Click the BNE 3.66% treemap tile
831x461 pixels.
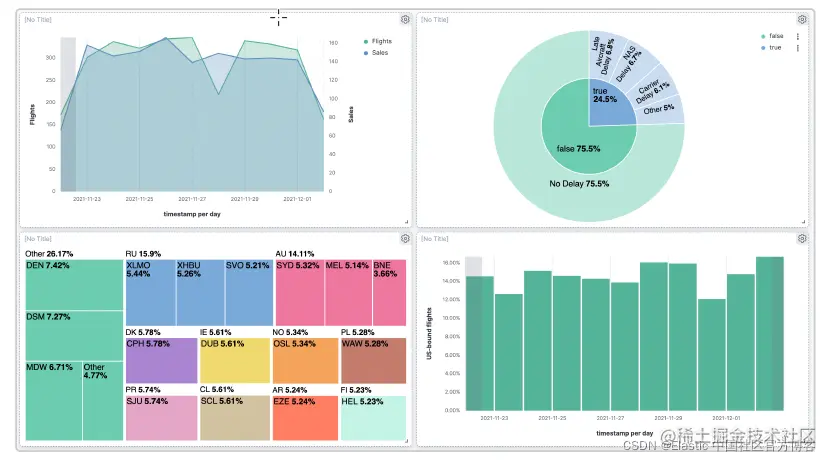(390, 292)
